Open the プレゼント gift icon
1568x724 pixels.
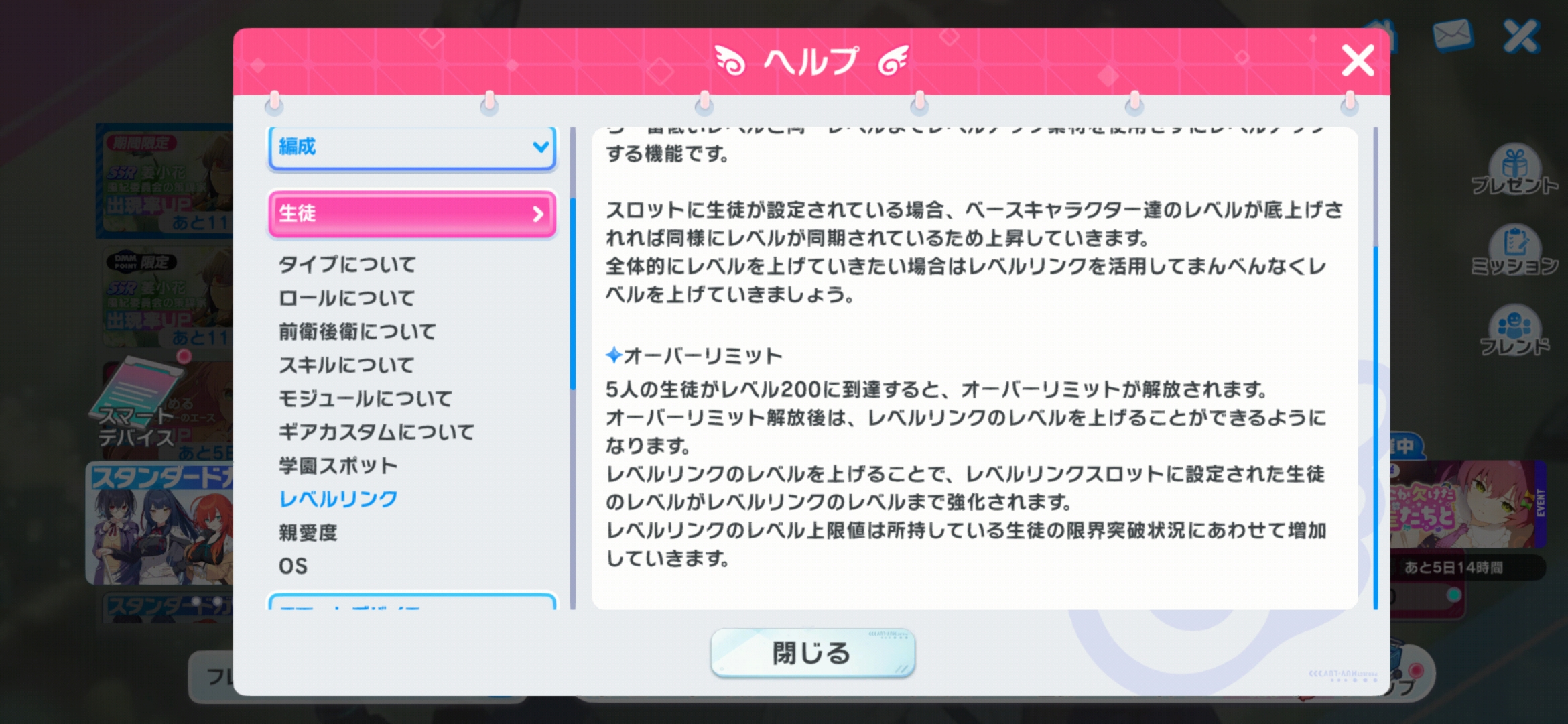pyautogui.click(x=1514, y=170)
